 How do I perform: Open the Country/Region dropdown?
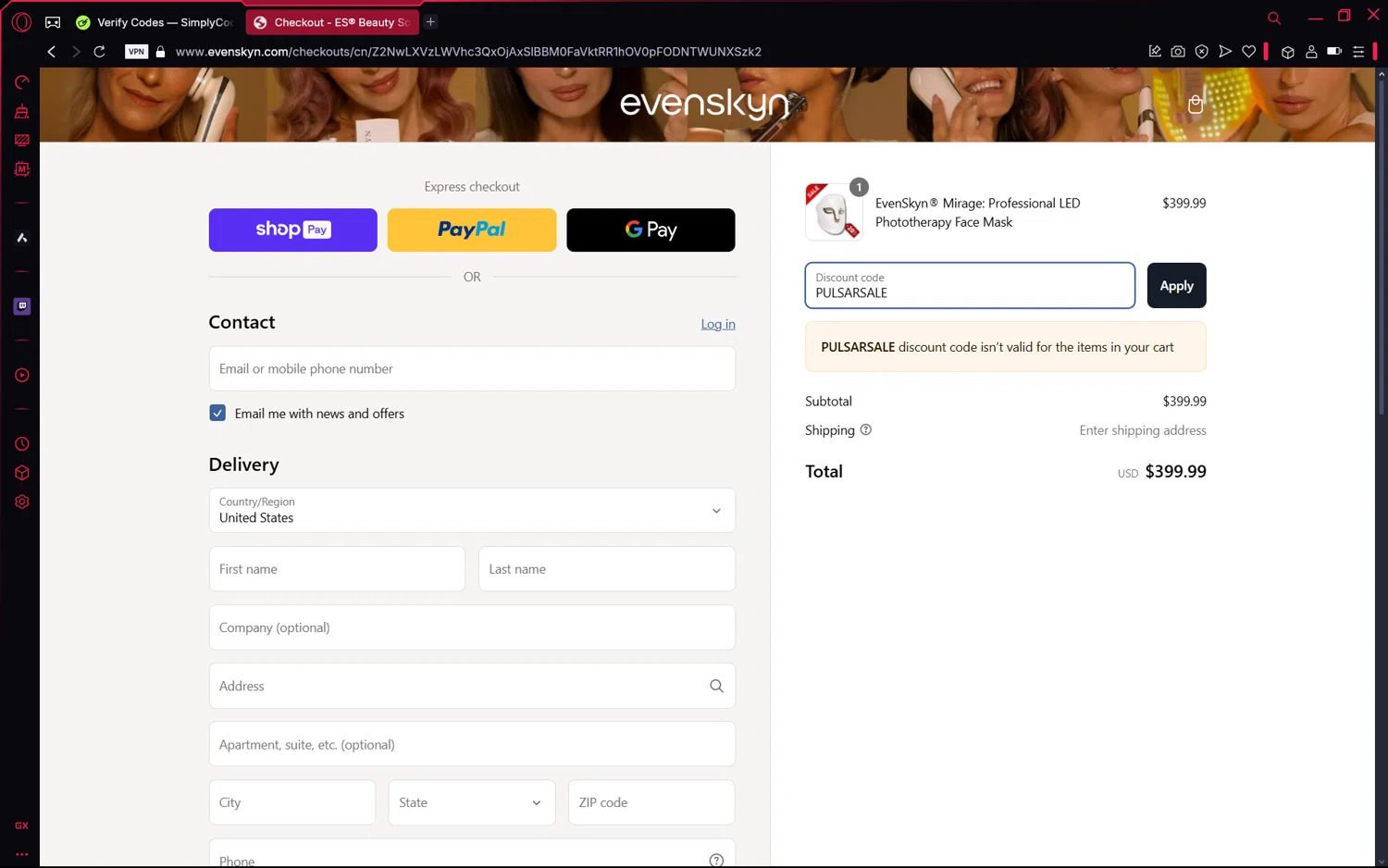point(472,510)
